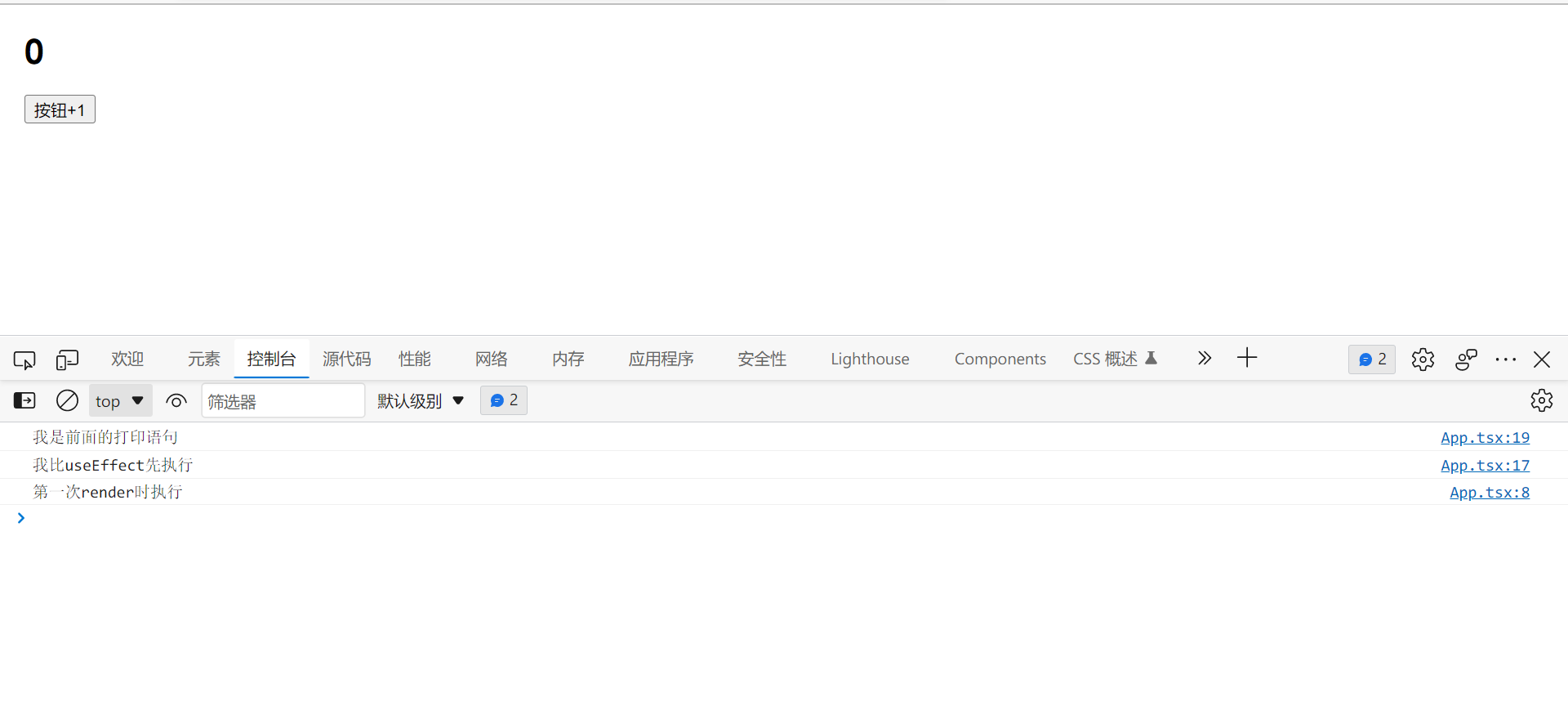Toggle live expression eye icon
Screen dimensions: 1568x710
[x=176, y=400]
